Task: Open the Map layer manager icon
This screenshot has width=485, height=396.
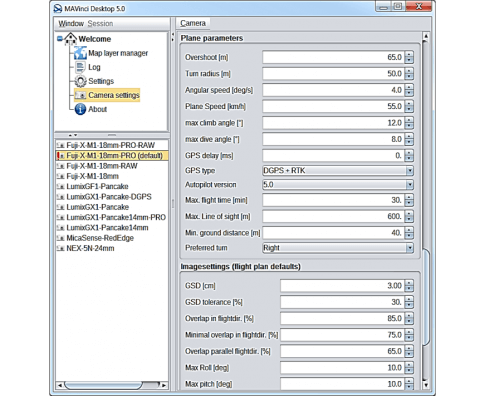Action: pos(80,53)
